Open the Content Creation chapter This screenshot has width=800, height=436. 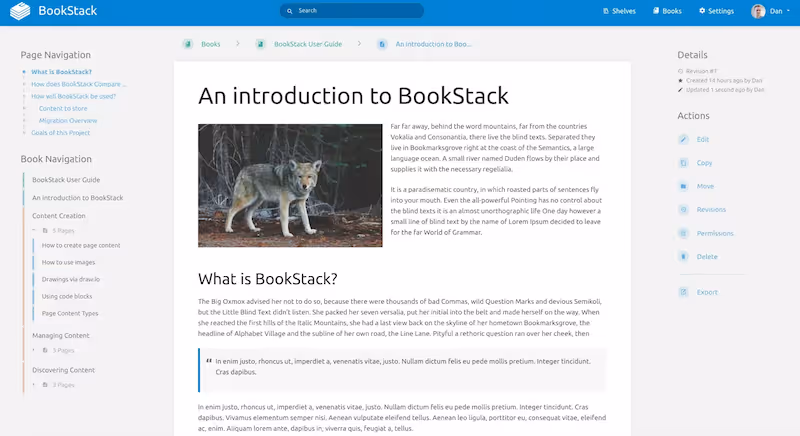(x=59, y=216)
